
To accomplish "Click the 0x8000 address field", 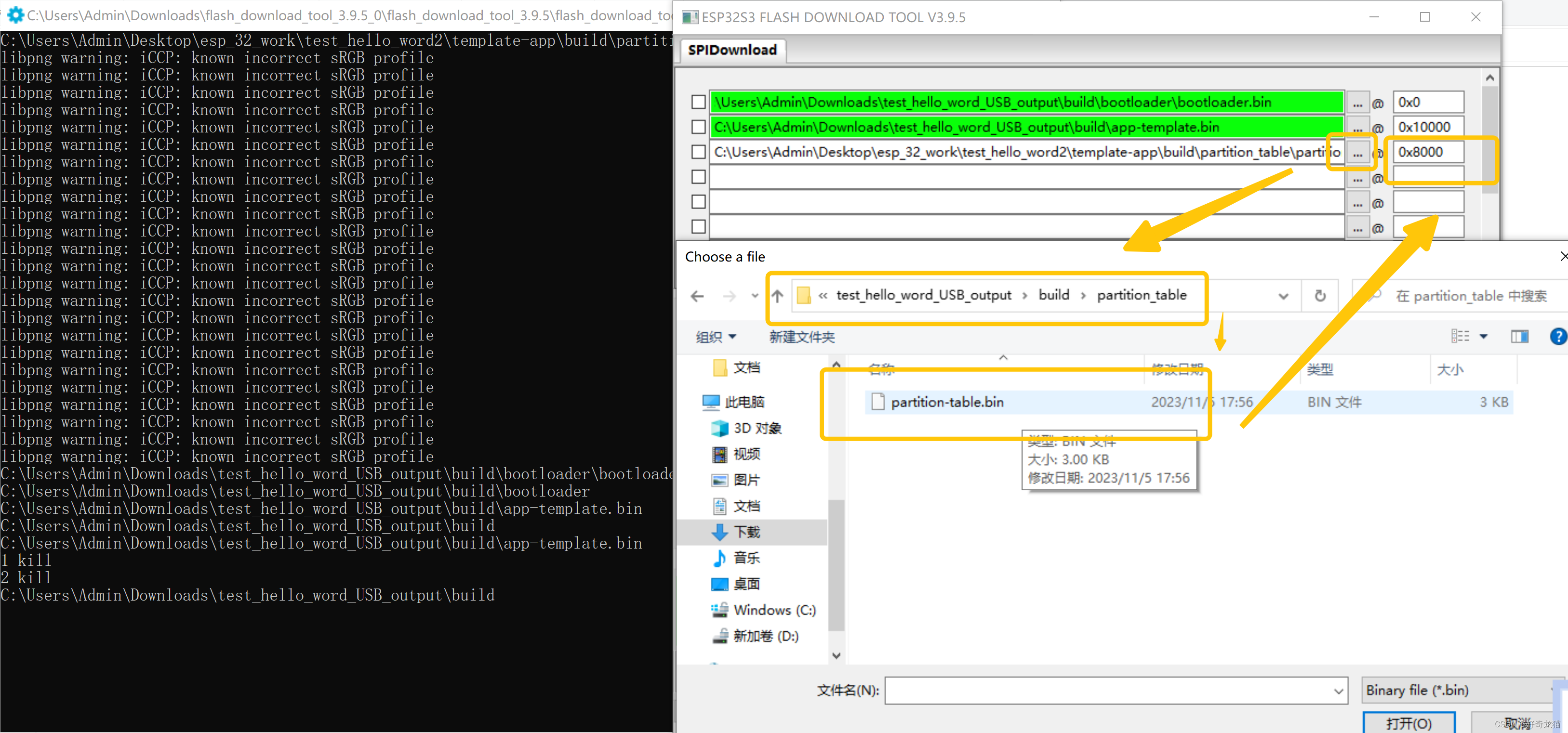I will (1428, 152).
